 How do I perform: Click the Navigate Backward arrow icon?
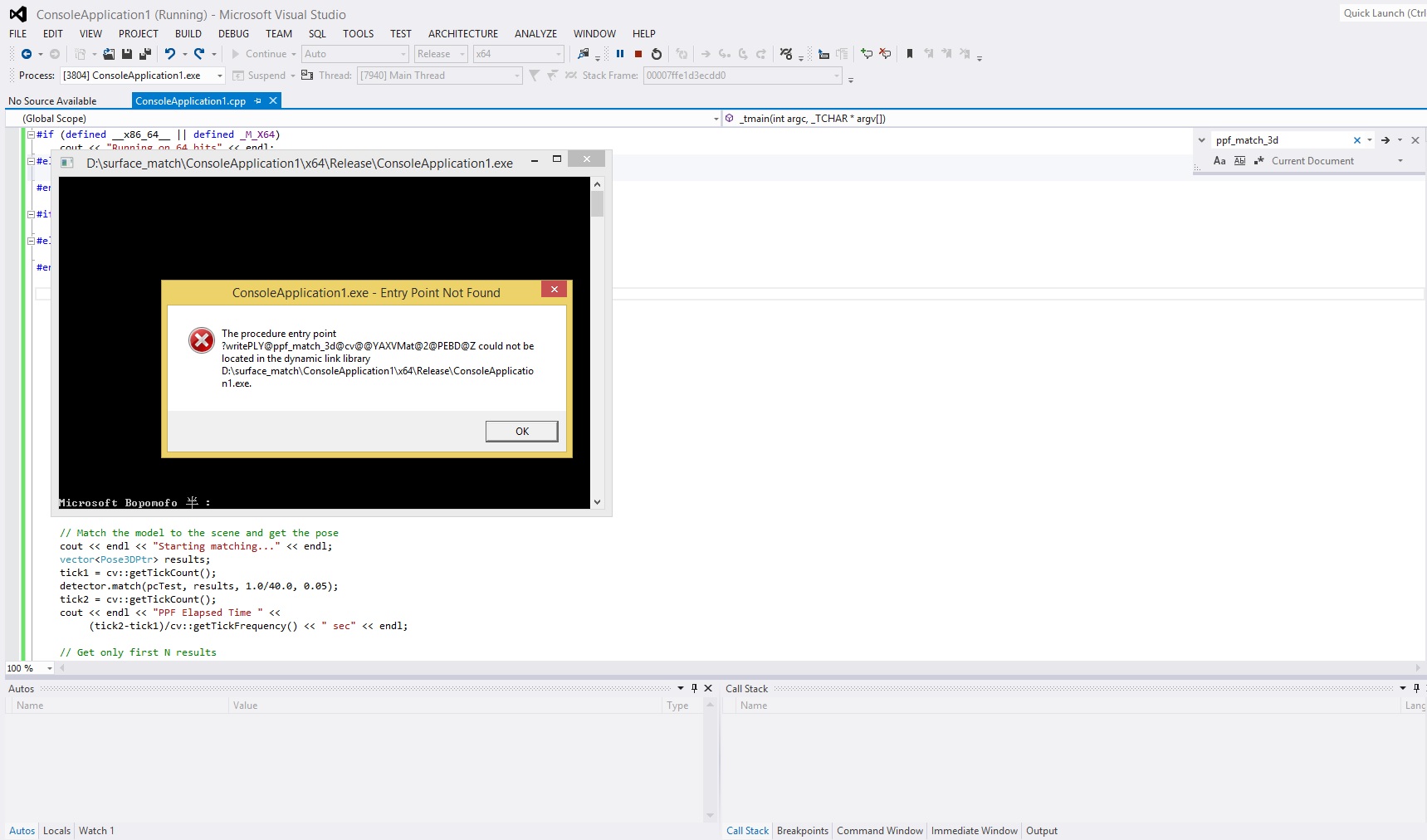click(27, 54)
